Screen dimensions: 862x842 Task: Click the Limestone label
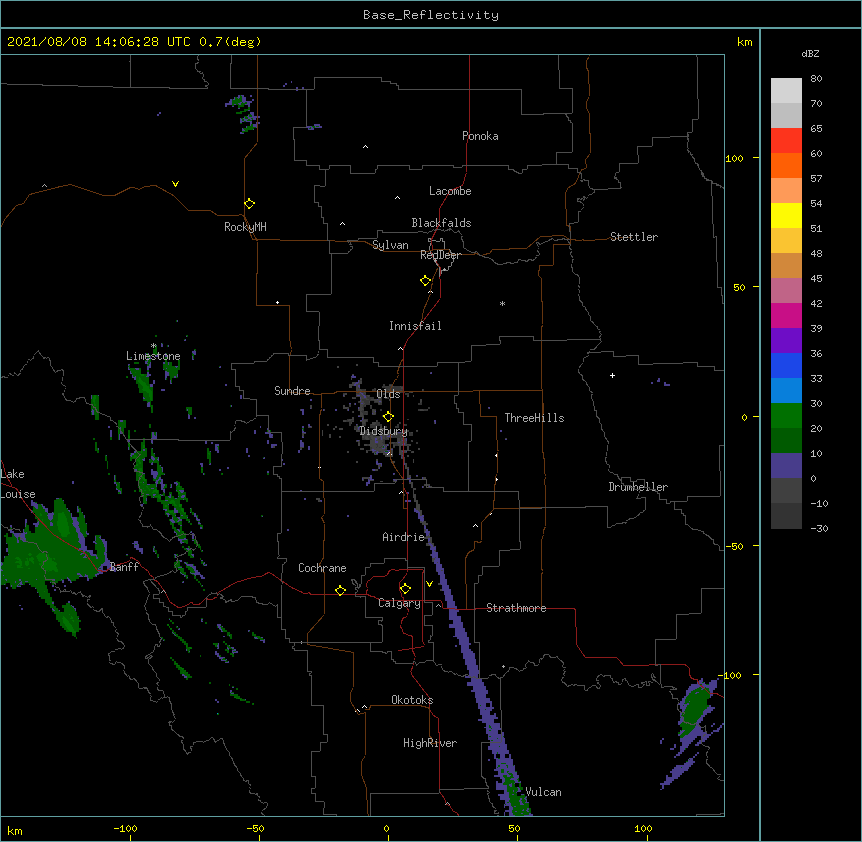pyautogui.click(x=153, y=356)
